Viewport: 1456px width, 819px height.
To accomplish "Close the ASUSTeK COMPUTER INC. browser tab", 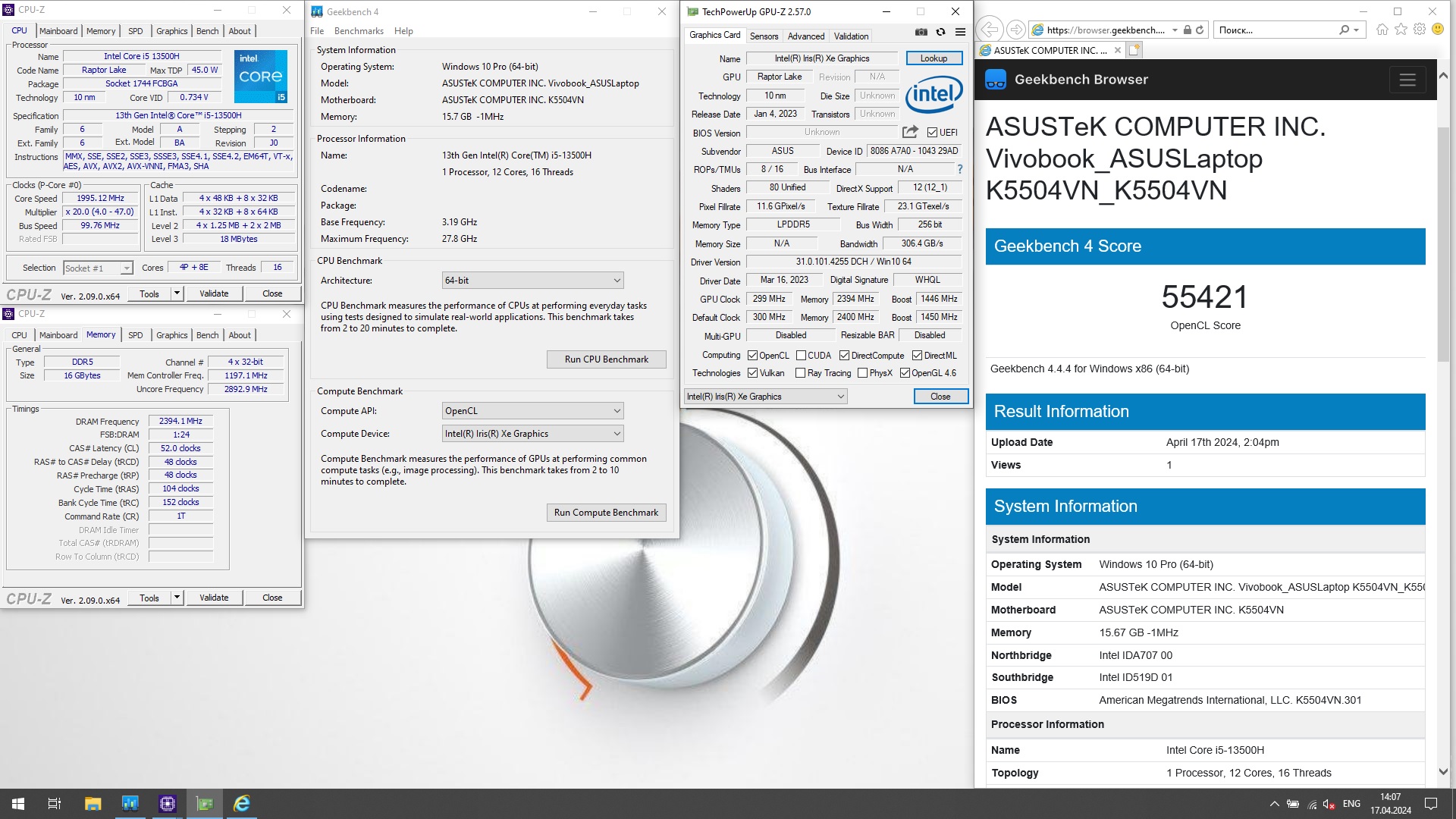I will point(1118,50).
